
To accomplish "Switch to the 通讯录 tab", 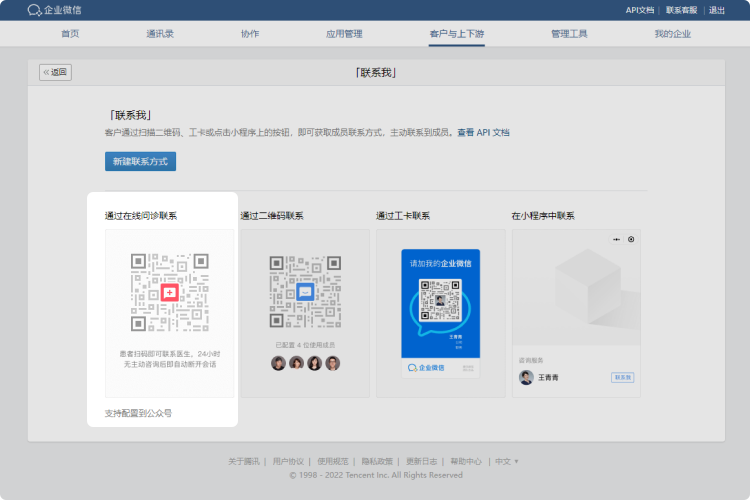I will pos(160,33).
